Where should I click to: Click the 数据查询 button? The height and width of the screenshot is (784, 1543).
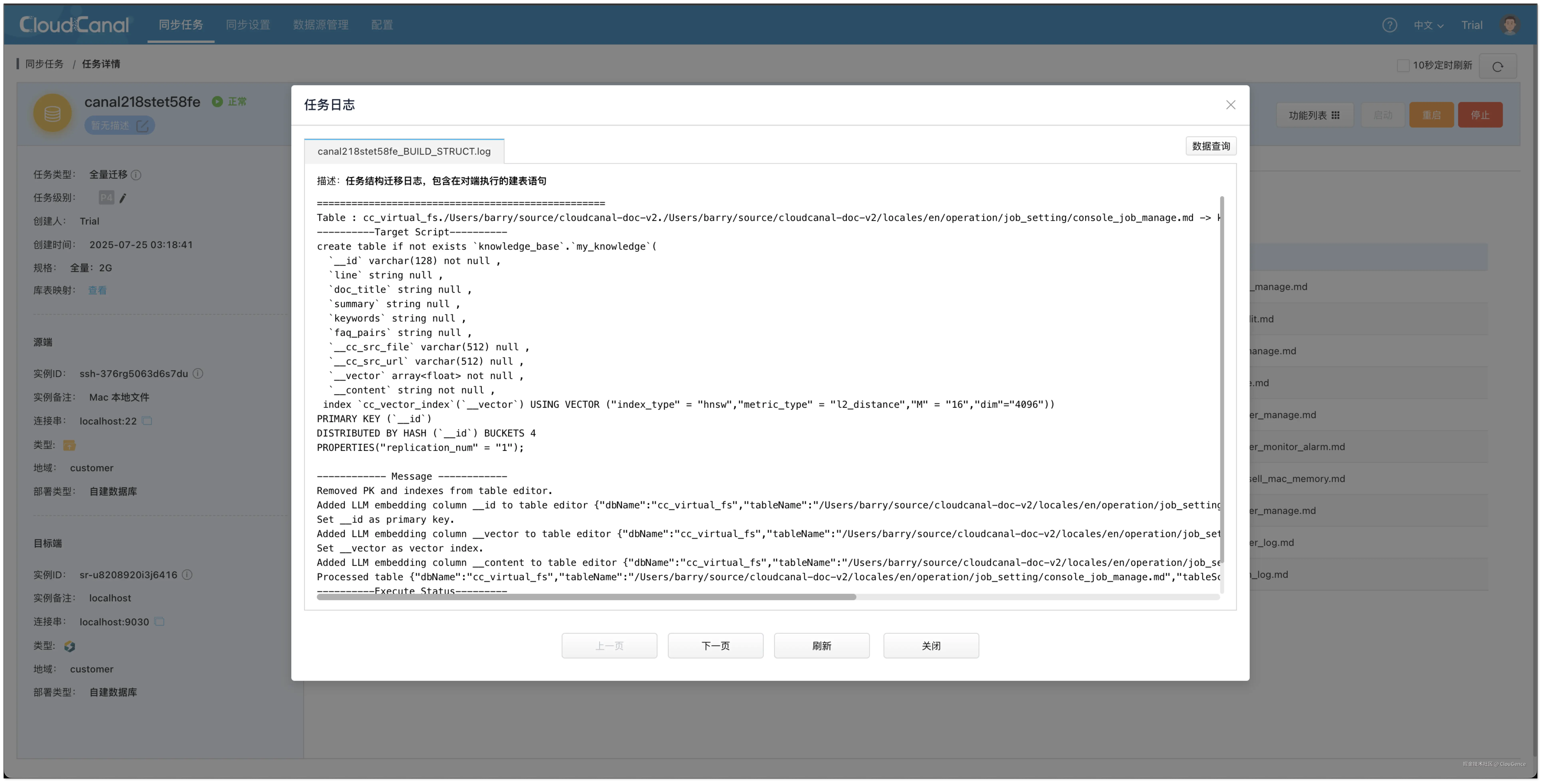[x=1211, y=146]
